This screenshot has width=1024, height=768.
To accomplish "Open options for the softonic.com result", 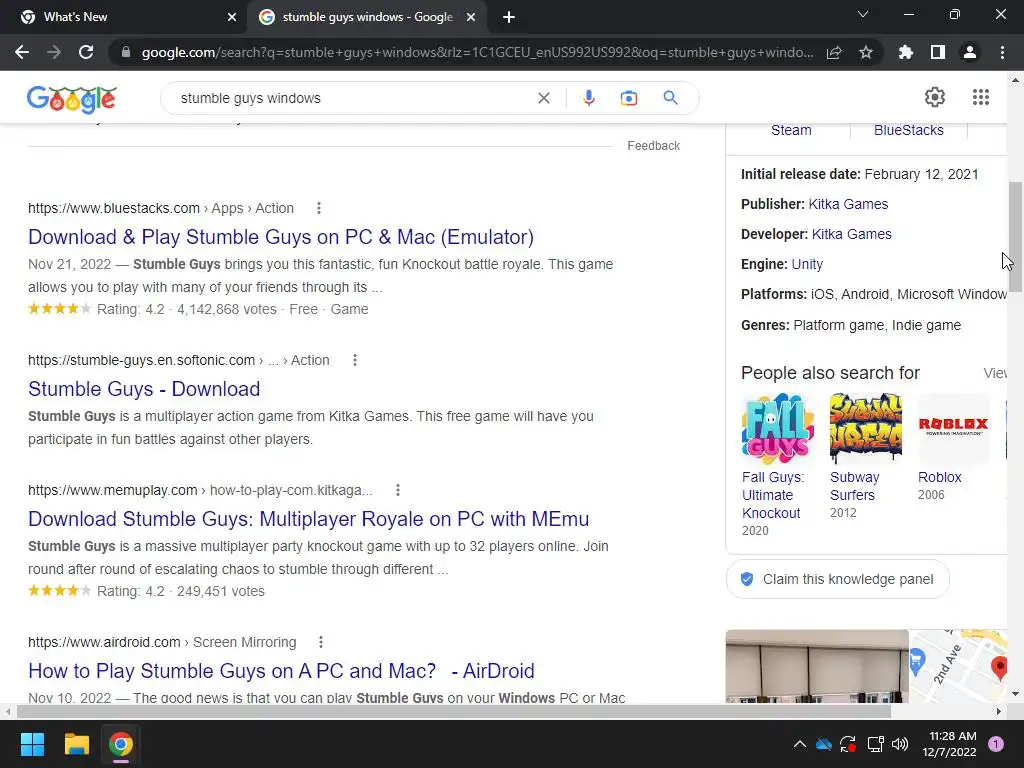I will point(355,360).
